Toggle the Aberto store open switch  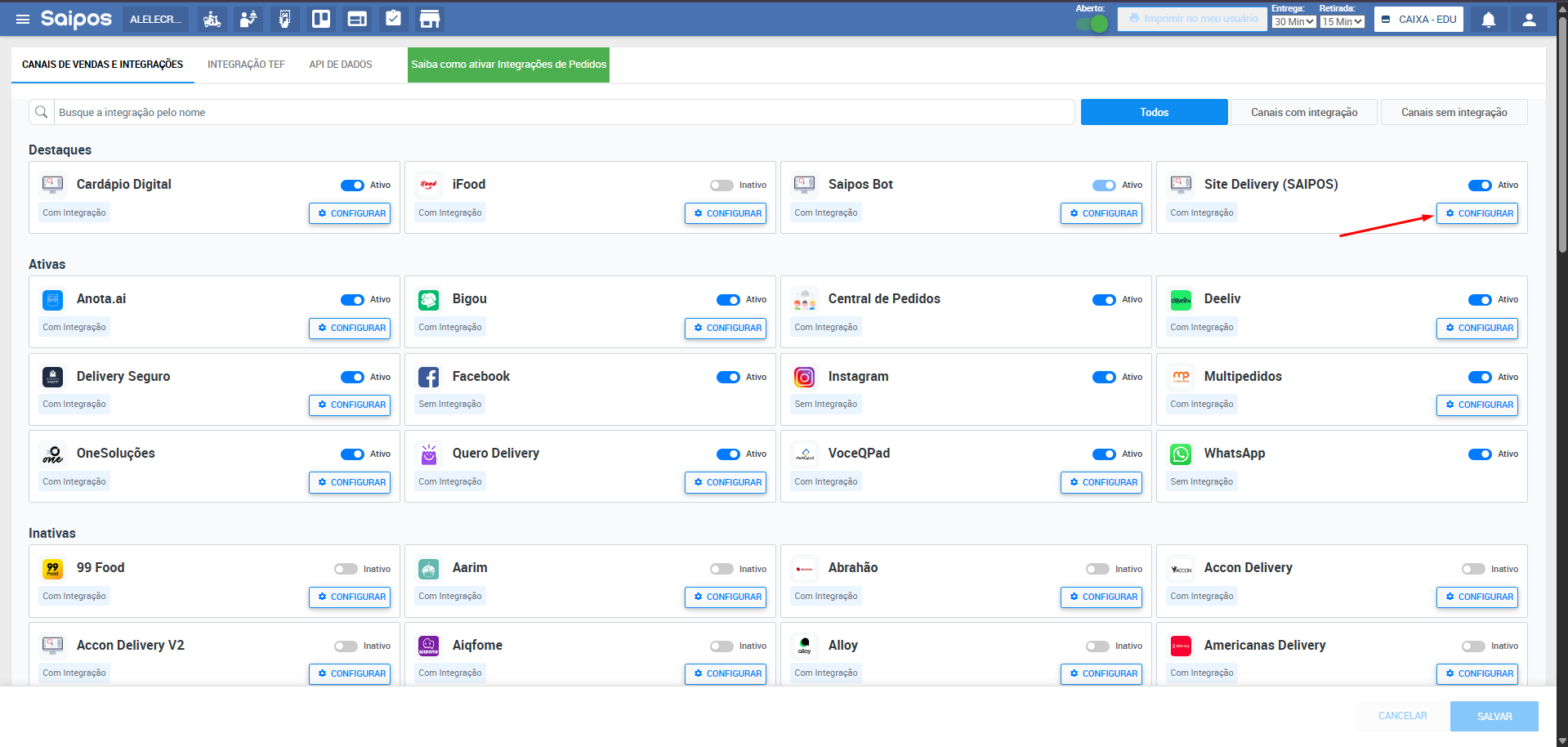coord(1092,24)
